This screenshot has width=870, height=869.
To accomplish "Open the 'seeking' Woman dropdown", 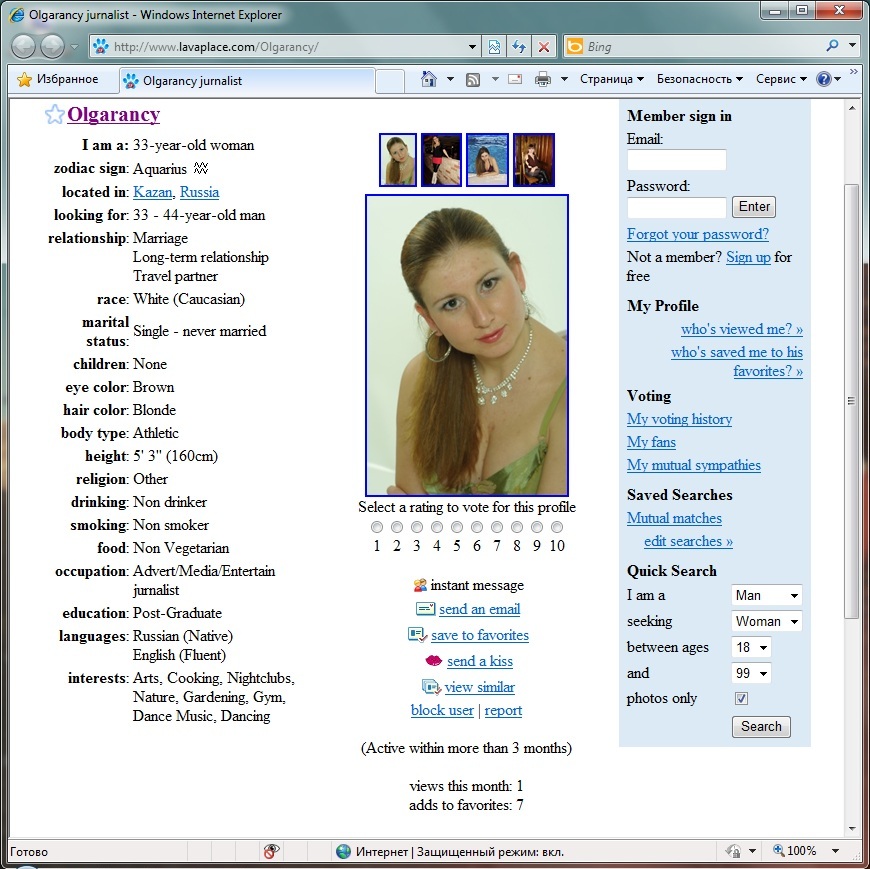I will pos(766,622).
